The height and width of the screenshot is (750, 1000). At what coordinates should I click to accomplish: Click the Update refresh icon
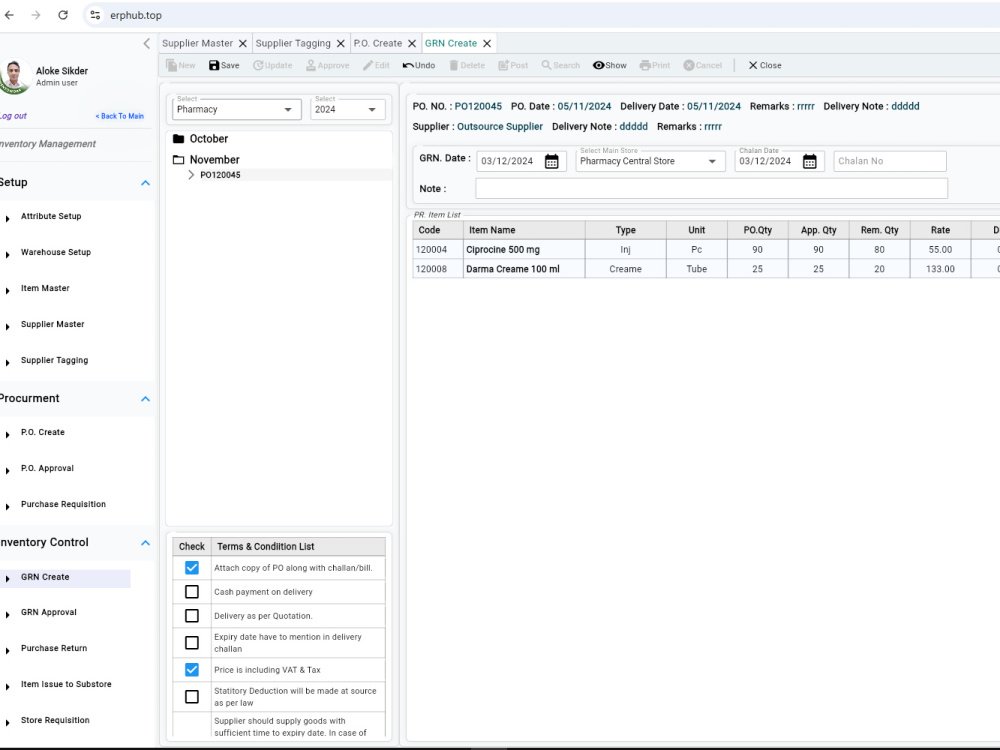(258, 65)
